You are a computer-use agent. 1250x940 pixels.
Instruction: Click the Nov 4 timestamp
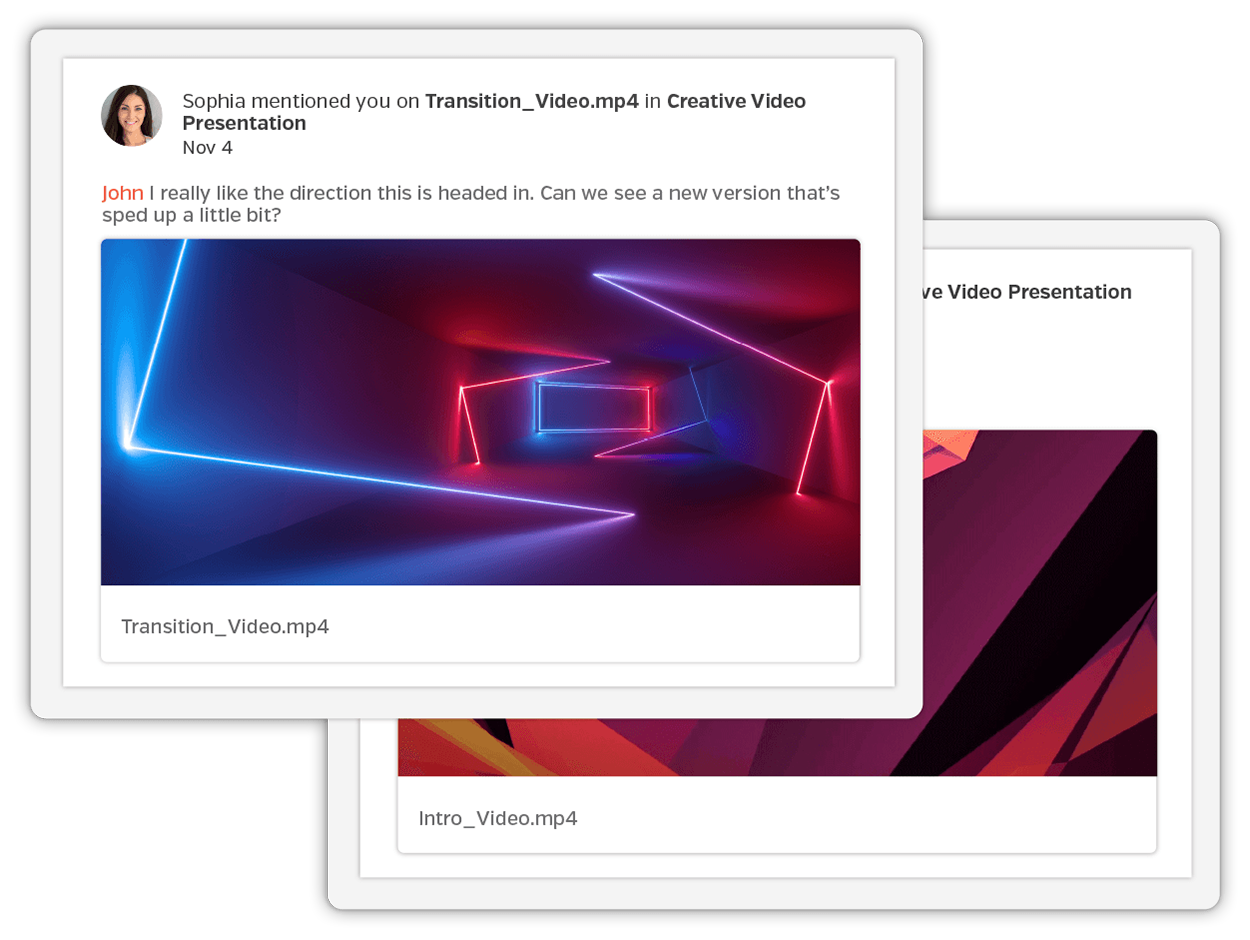207,148
